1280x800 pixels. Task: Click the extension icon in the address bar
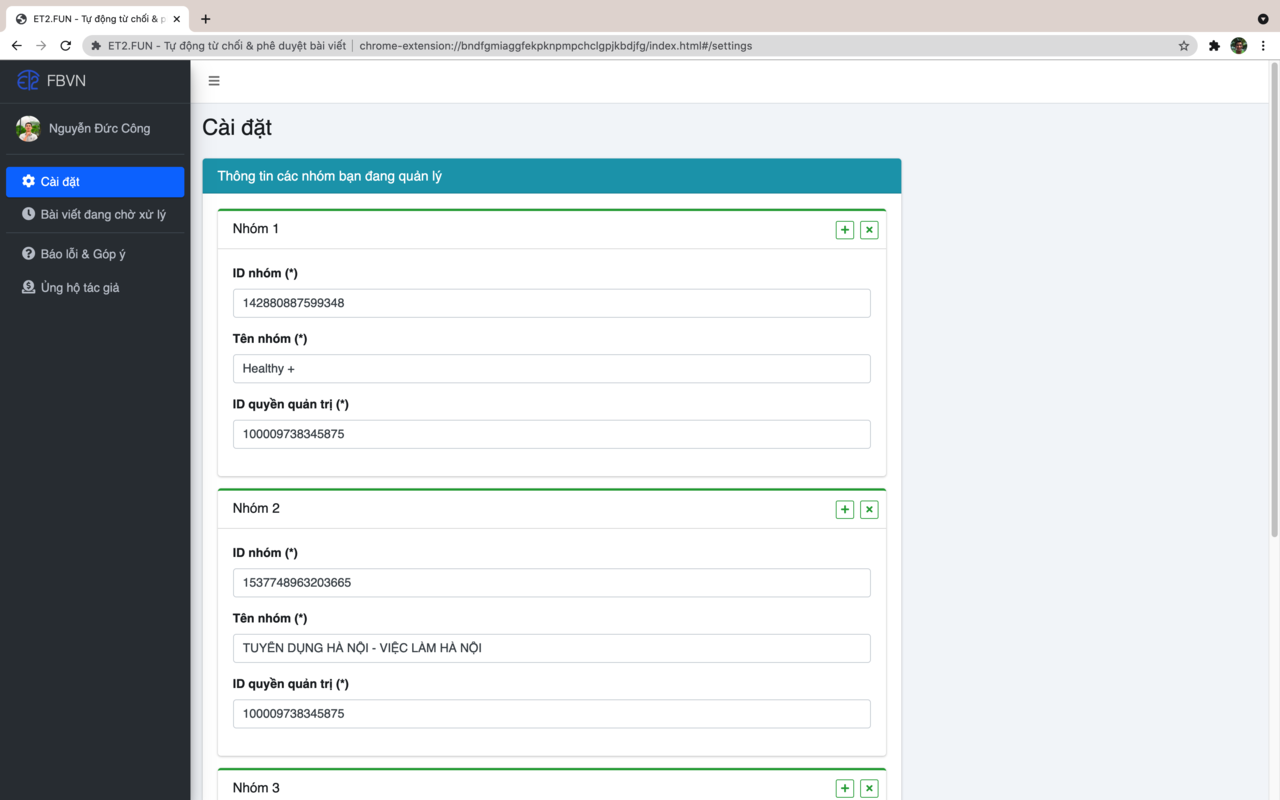(96, 46)
